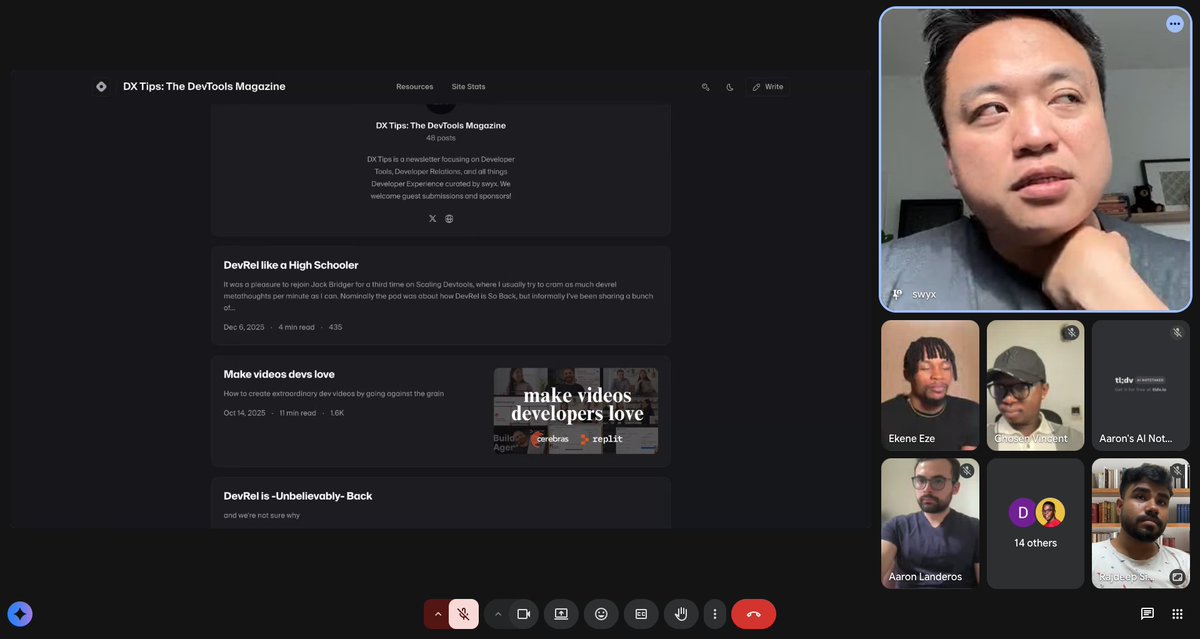This screenshot has width=1200, height=639.
Task: Unmute the microphone in the call bar
Action: coord(464,614)
